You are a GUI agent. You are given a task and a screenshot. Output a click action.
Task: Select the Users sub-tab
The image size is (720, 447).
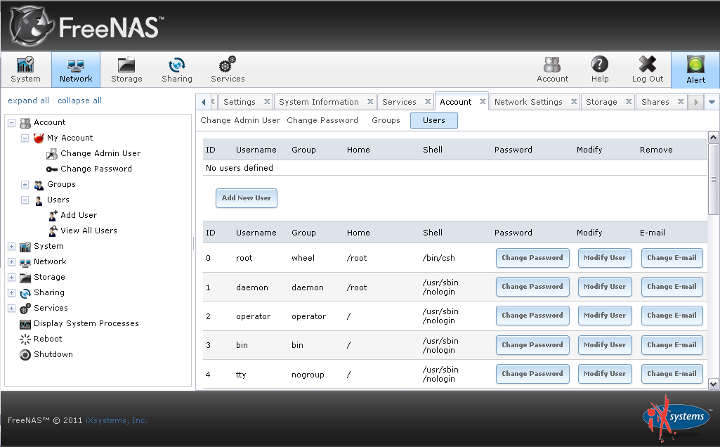[434, 120]
